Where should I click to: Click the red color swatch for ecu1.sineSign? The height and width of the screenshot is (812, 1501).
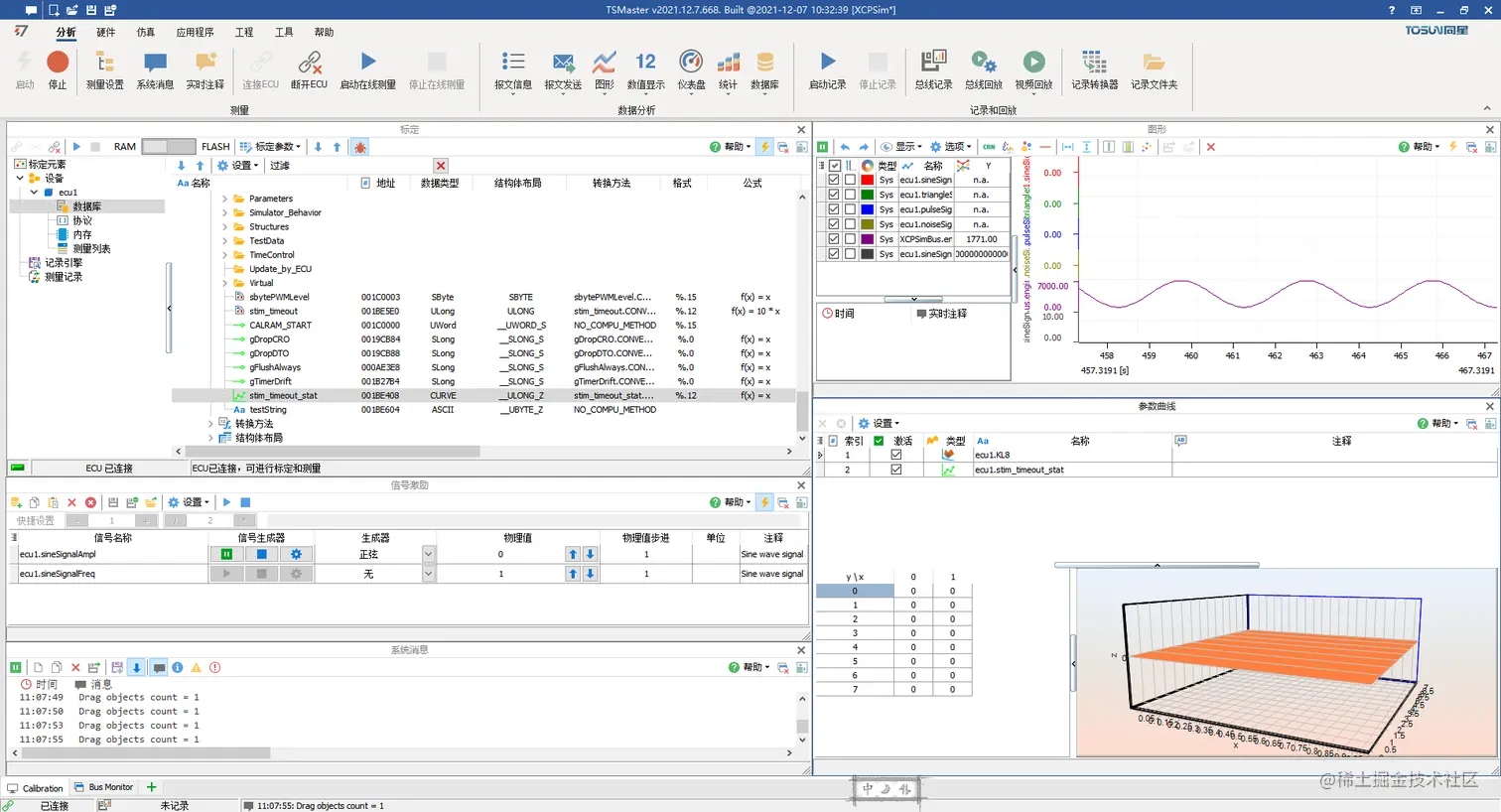[868, 180]
